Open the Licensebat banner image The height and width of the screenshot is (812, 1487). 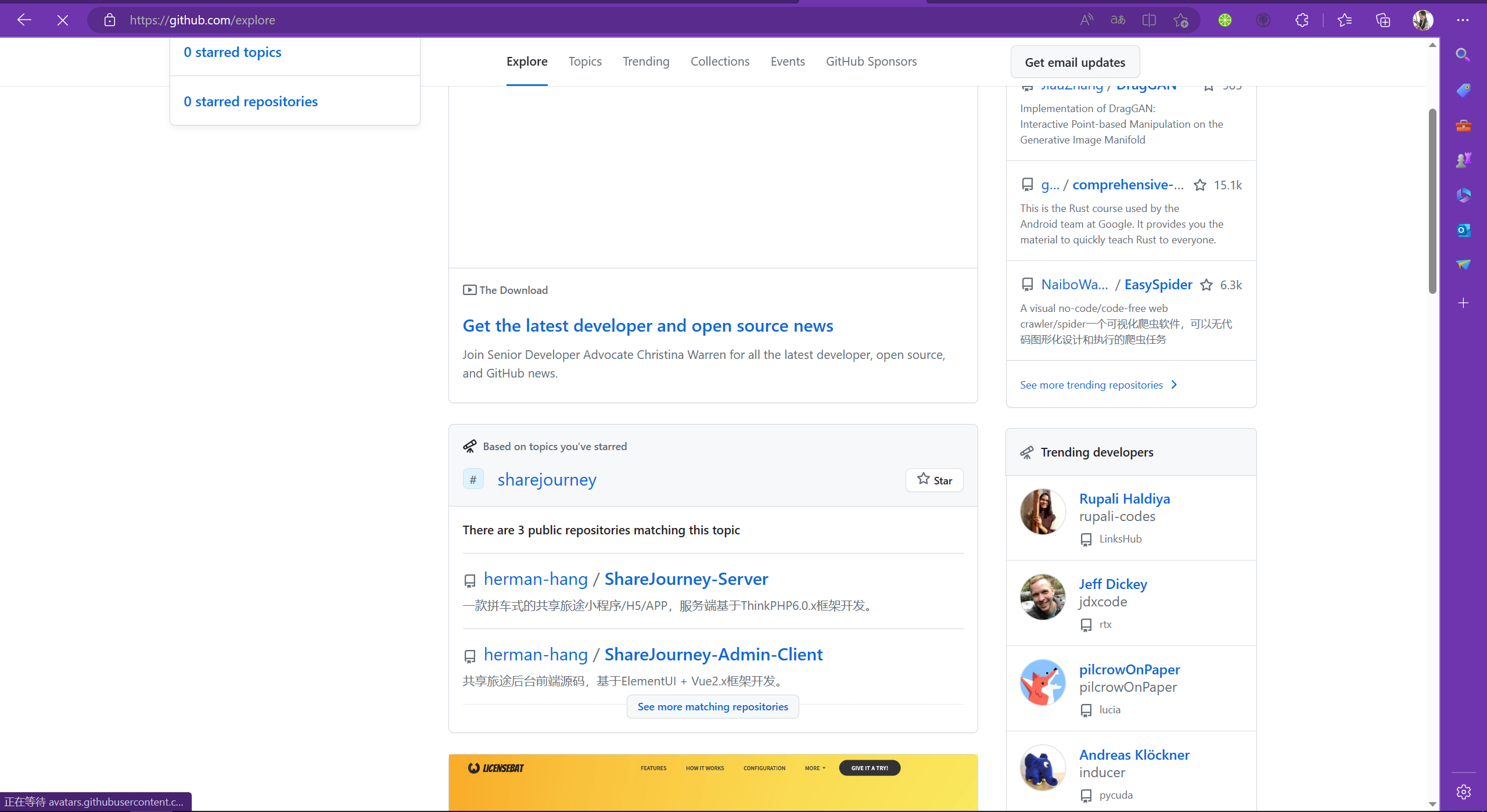pos(713,782)
